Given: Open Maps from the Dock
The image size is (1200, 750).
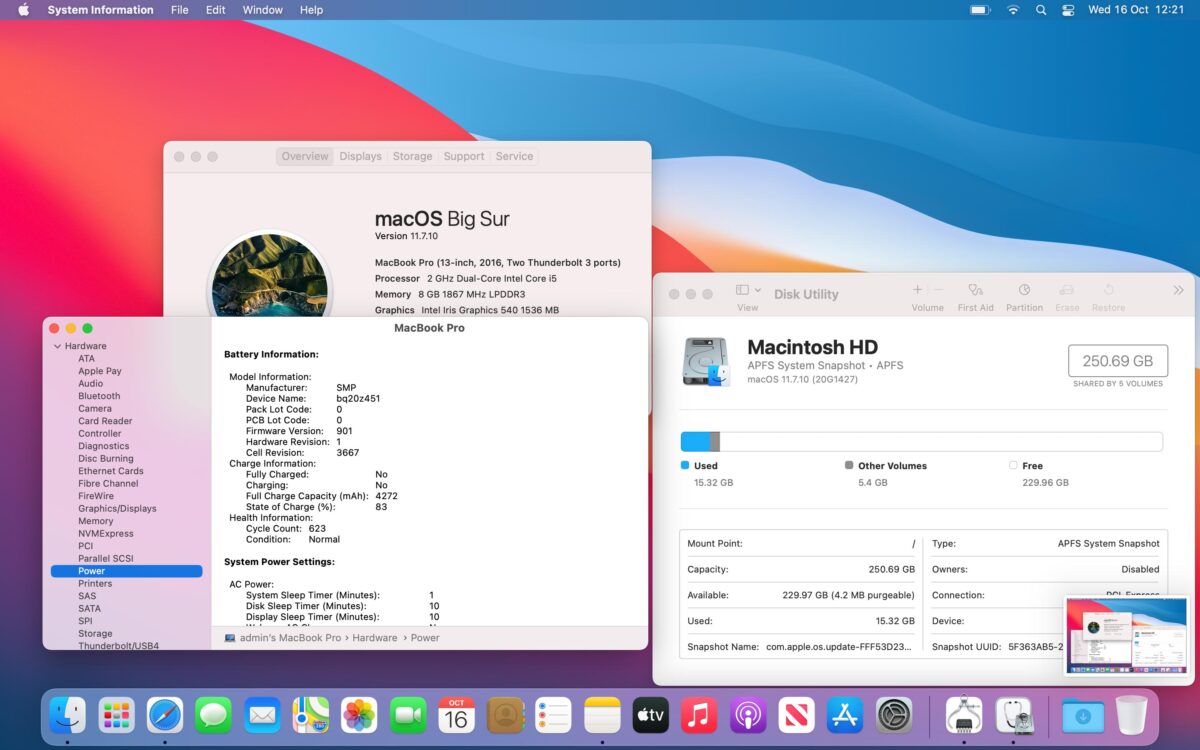Looking at the screenshot, I should (x=311, y=715).
